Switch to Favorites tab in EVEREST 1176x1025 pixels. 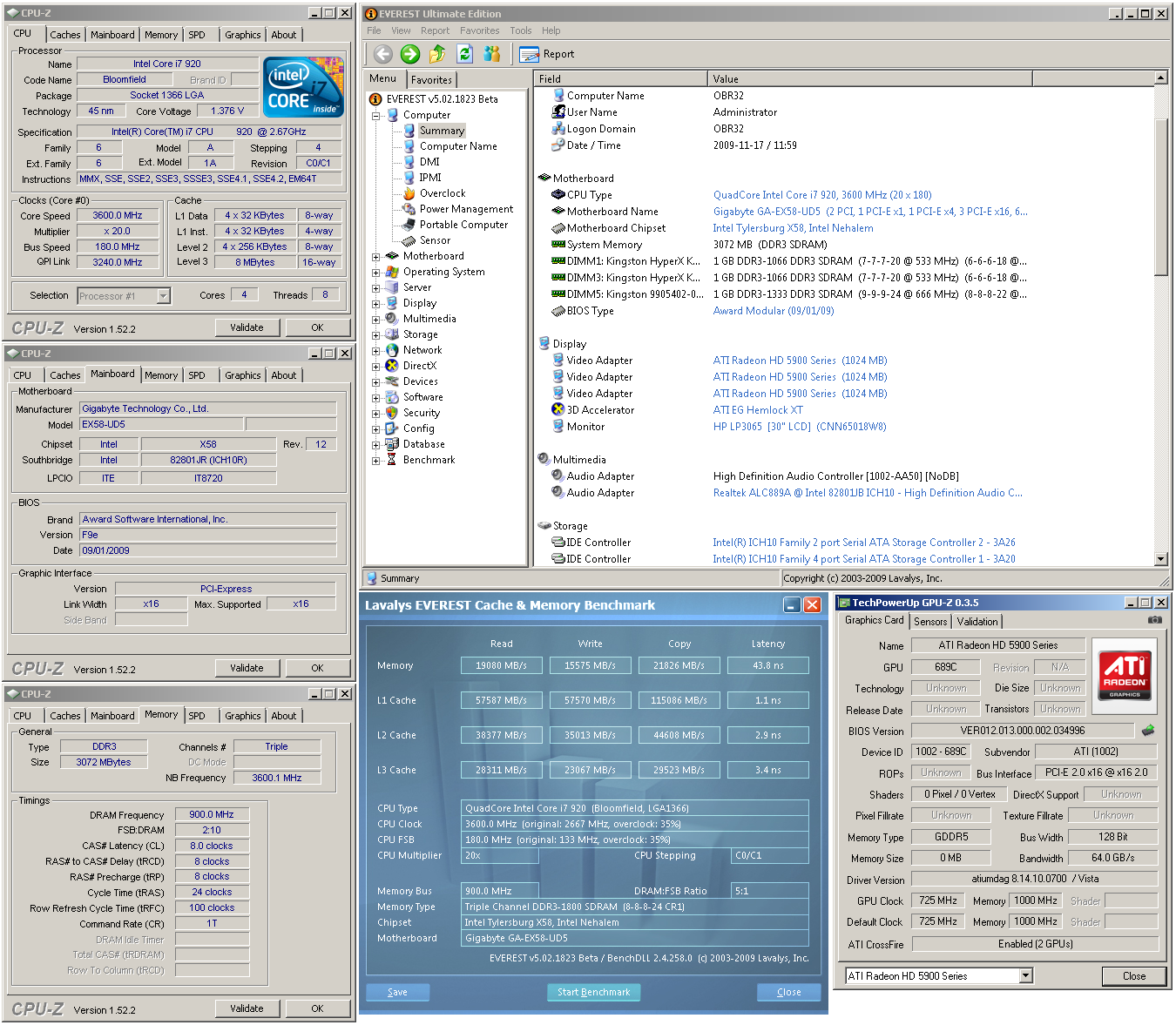coord(431,79)
